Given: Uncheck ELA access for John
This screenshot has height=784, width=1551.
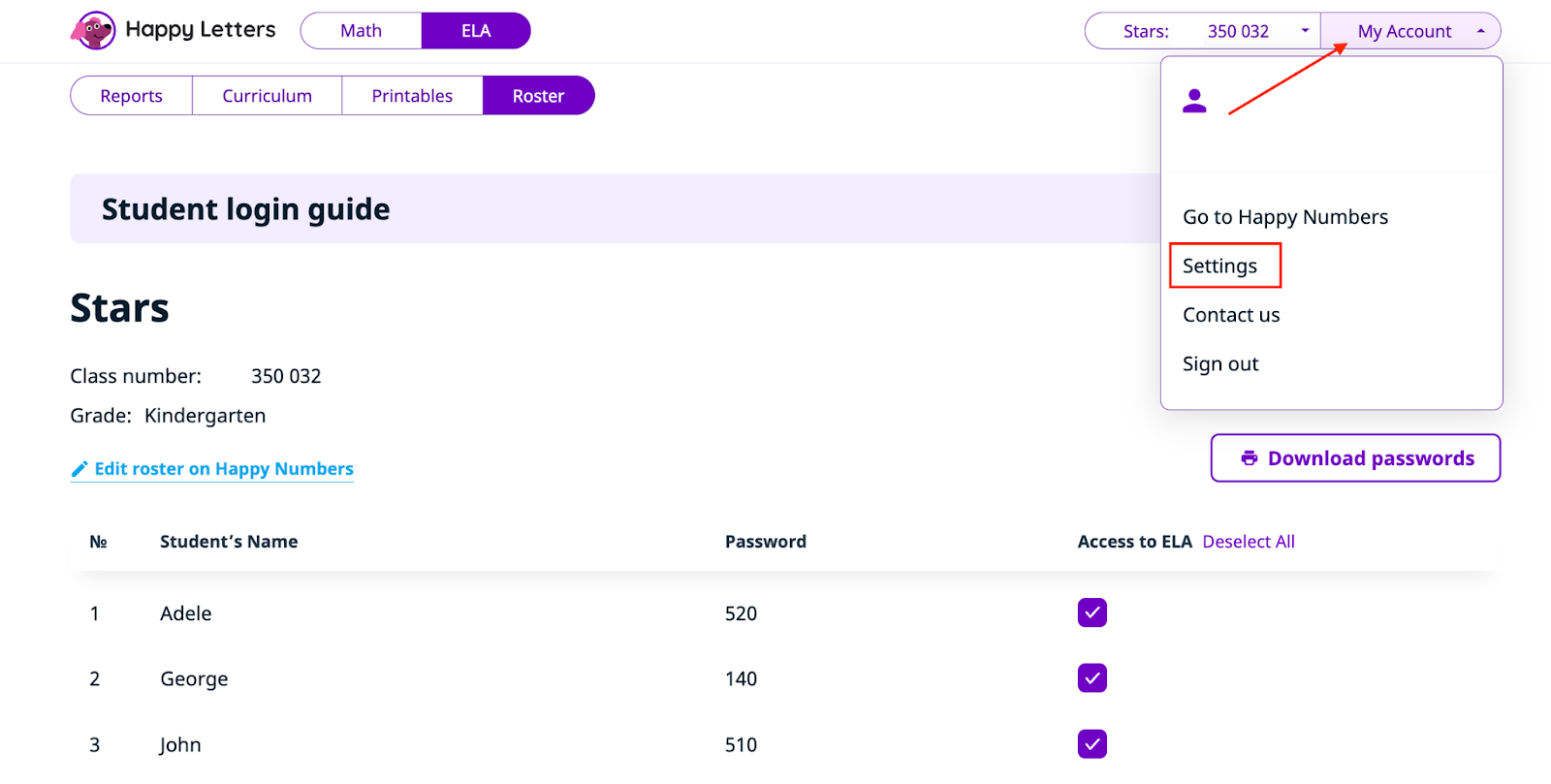Looking at the screenshot, I should [1092, 744].
